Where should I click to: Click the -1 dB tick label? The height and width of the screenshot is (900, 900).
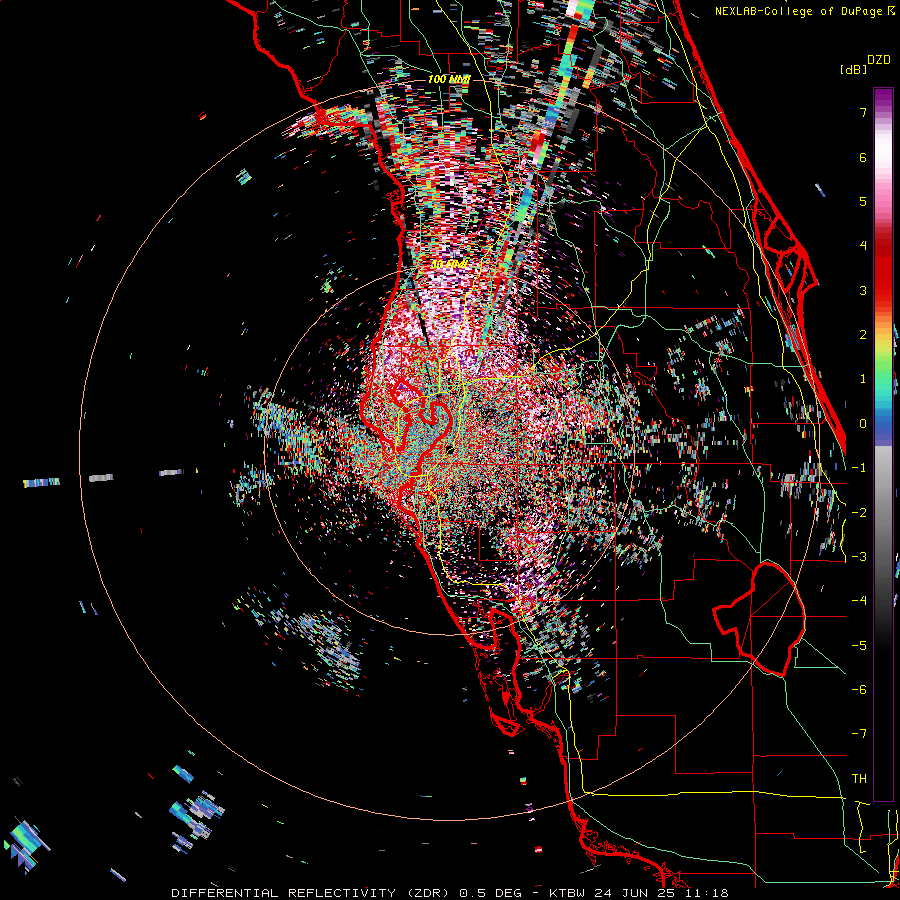coord(859,468)
